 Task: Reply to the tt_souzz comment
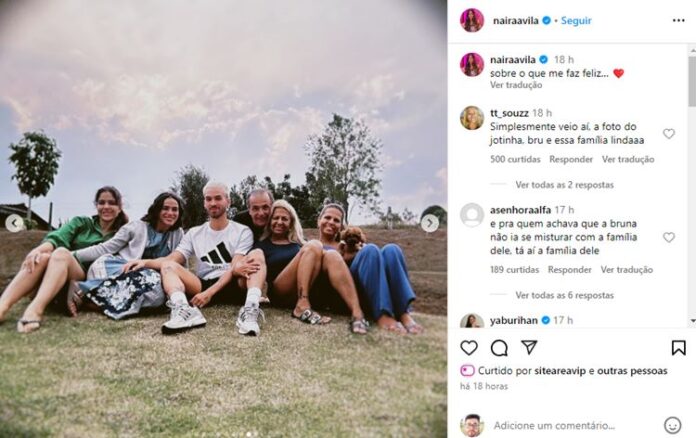571,159
